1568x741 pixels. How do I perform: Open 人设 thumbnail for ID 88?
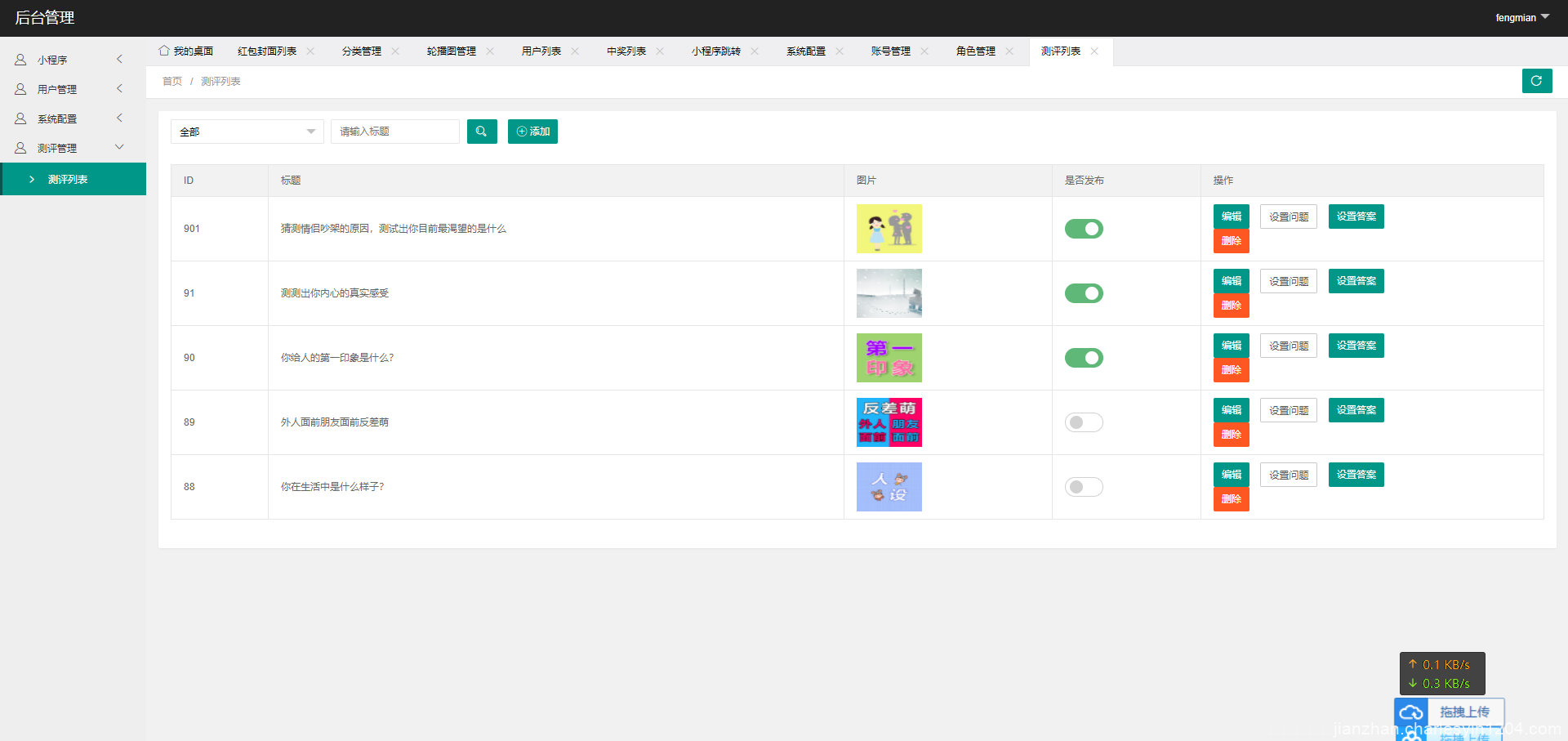[889, 487]
